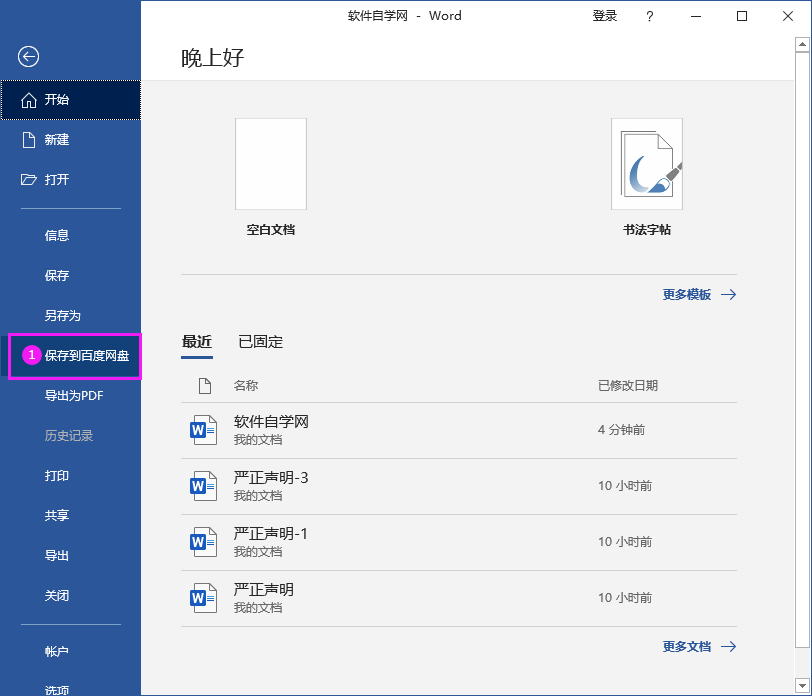Click the Help question mark icon
The width and height of the screenshot is (812, 696).
click(x=649, y=16)
